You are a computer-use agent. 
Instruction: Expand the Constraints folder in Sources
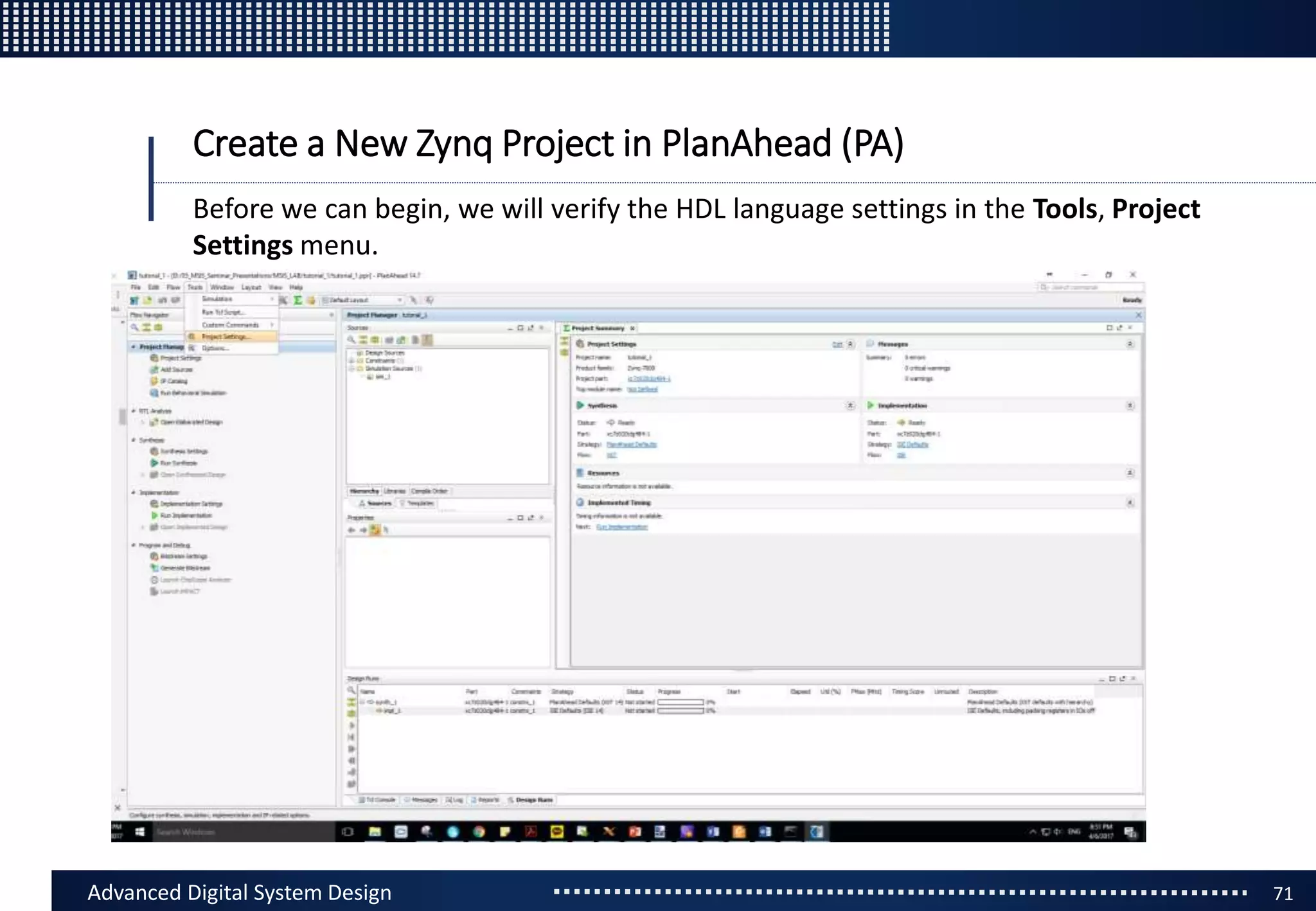tap(351, 361)
